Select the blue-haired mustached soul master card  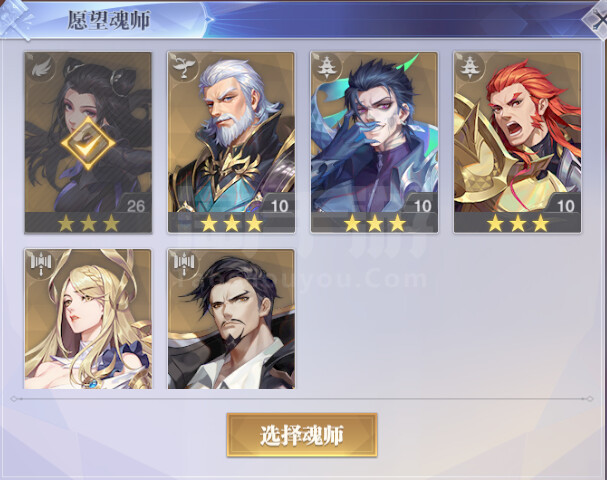pyautogui.click(x=374, y=142)
